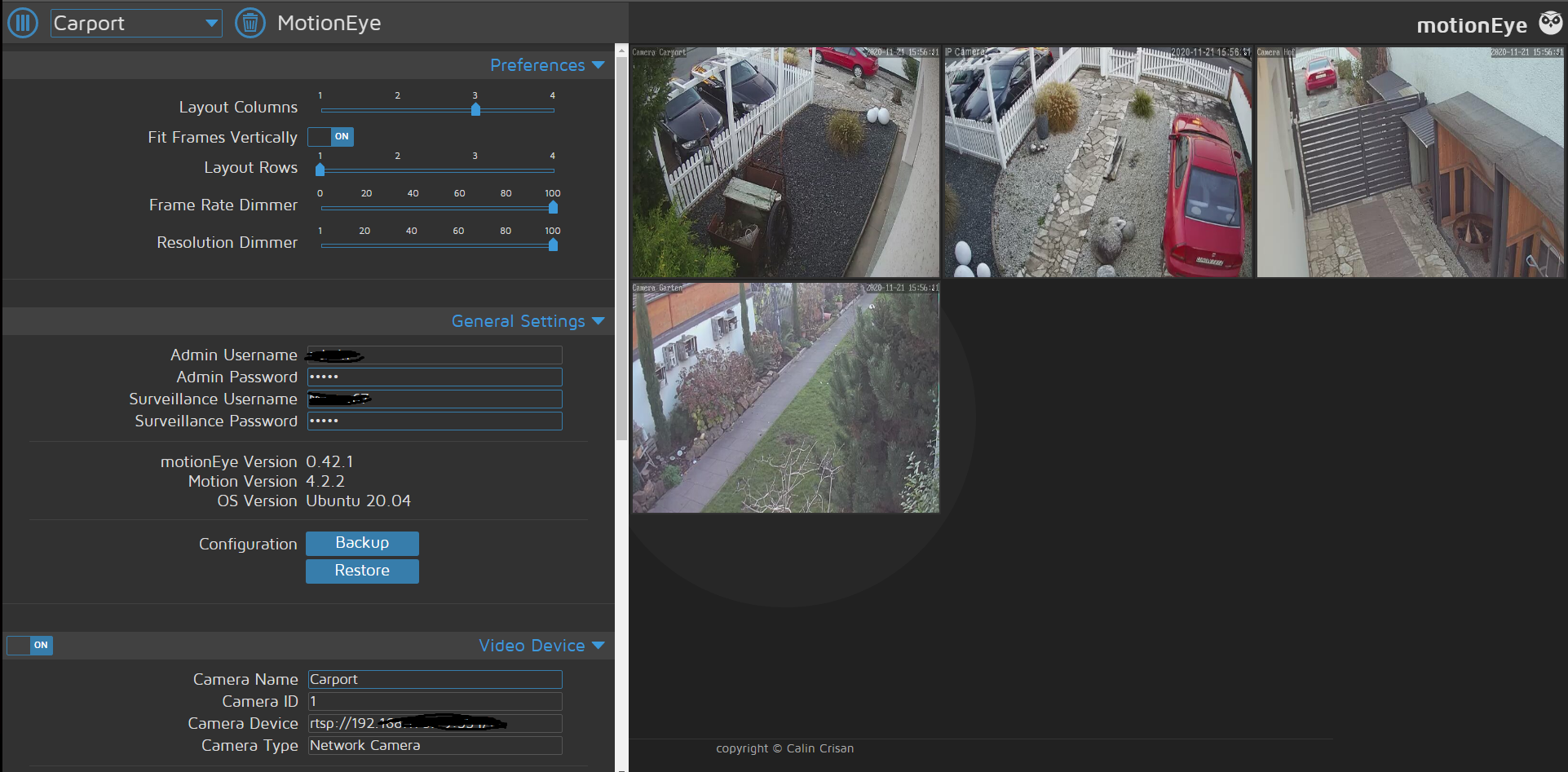Image resolution: width=1568 pixels, height=772 pixels.
Task: Click the Camera Device RTSP URL field
Action: [434, 723]
